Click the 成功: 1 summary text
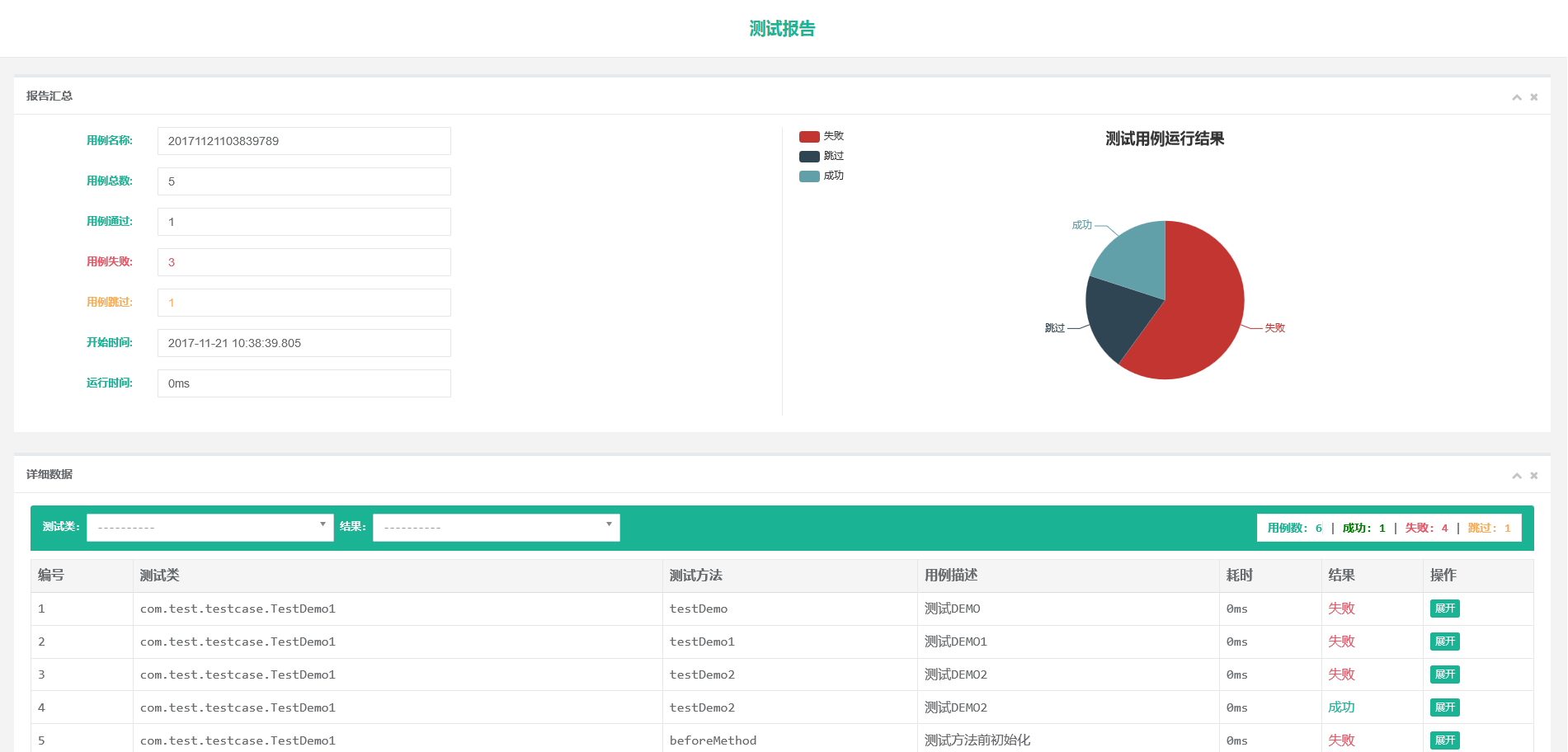This screenshot has width=1568, height=752. pos(1364,529)
